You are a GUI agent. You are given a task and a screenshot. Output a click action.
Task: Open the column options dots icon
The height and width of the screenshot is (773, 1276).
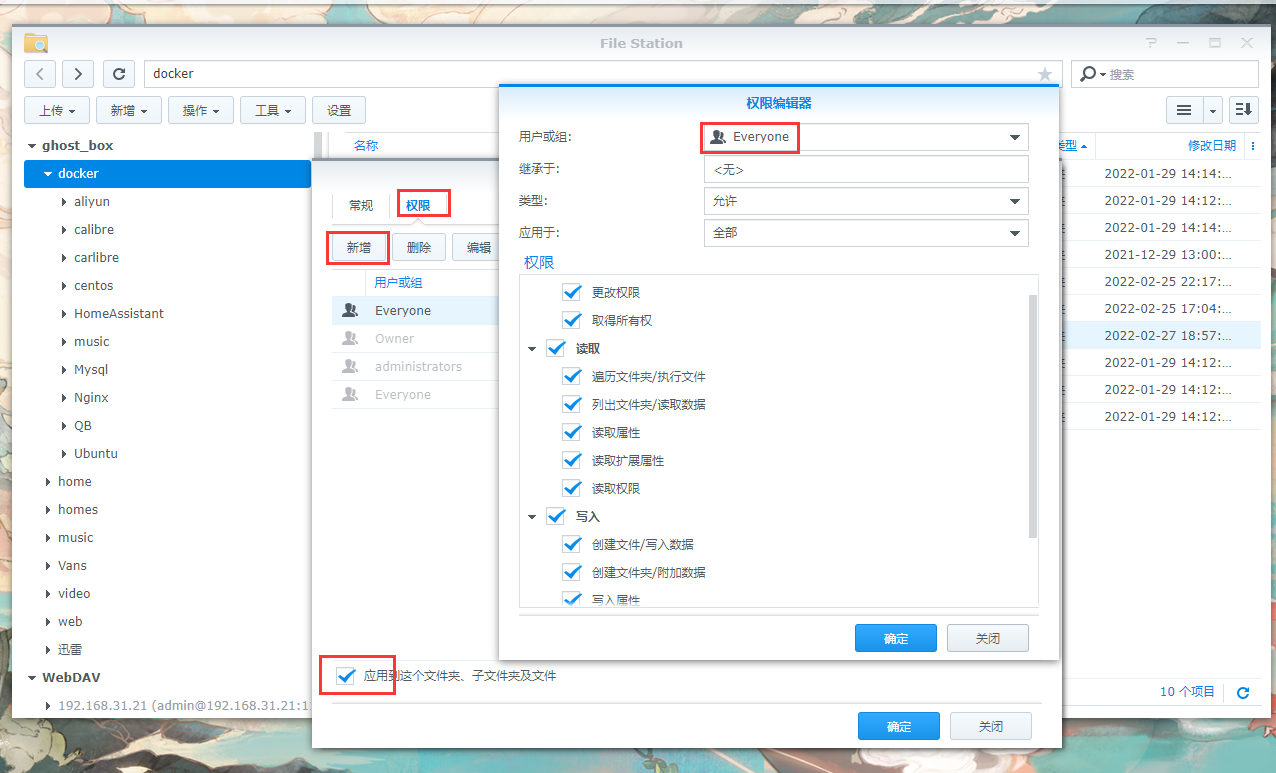pyautogui.click(x=1253, y=146)
